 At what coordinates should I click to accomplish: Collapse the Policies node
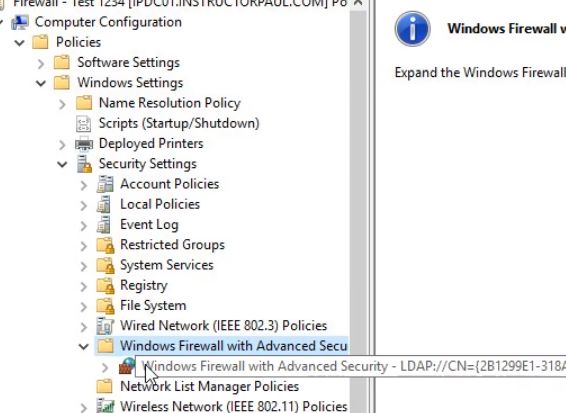[x=19, y=43]
